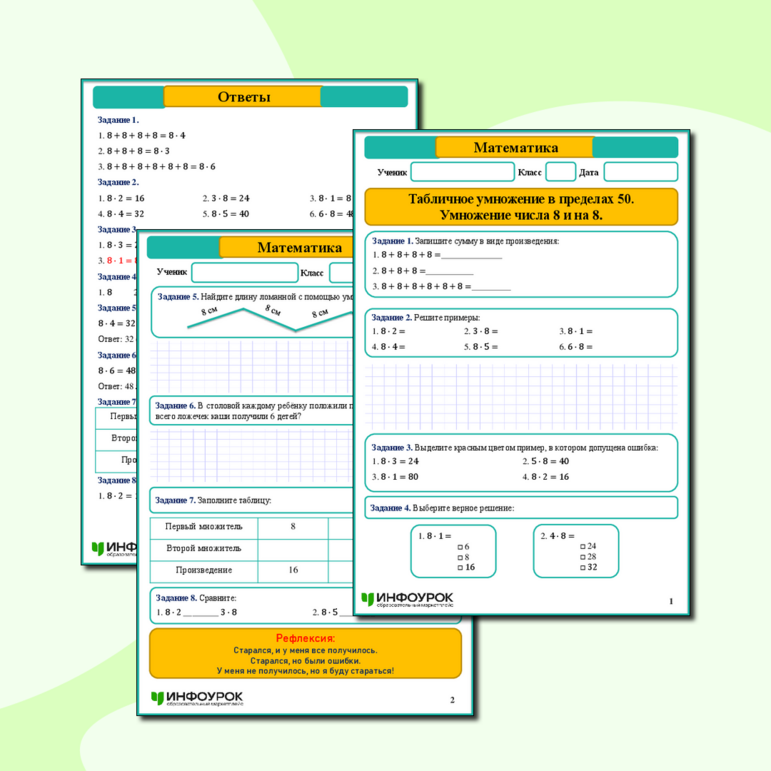771x771 pixels.
Task: Mark the checkbox for answer 32
Action: [583, 567]
